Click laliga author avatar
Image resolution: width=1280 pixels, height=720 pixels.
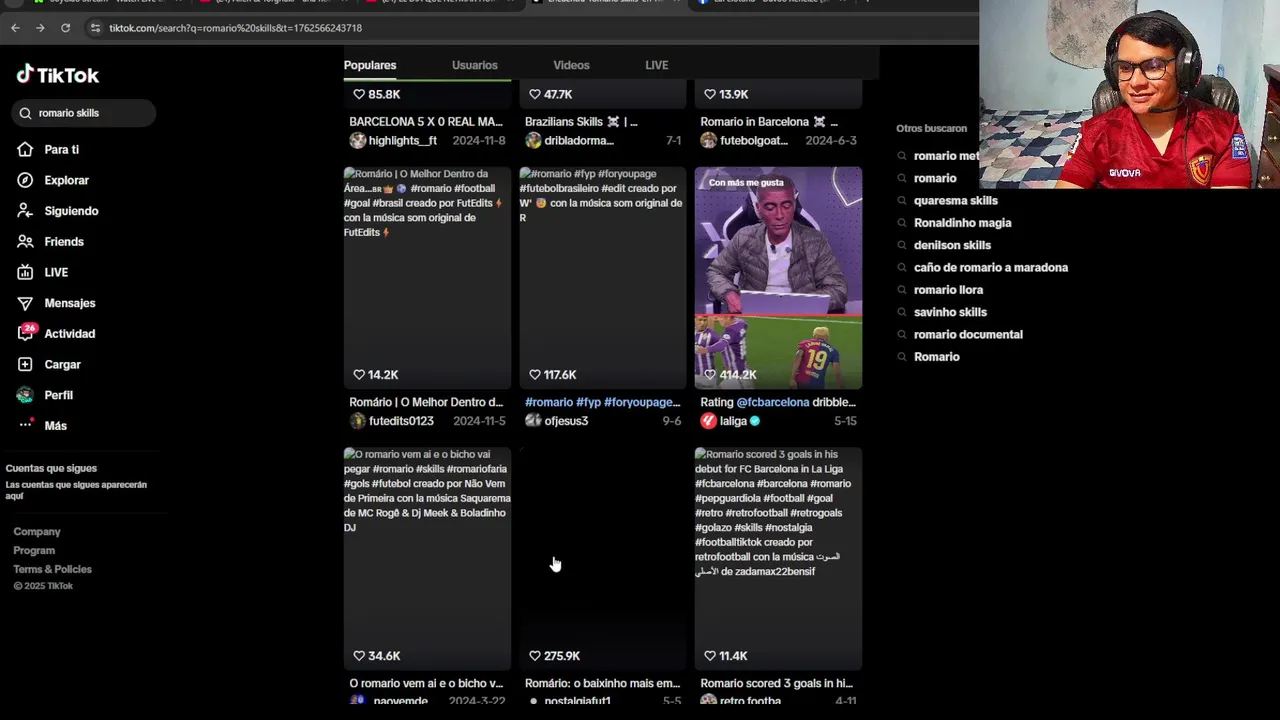pos(708,421)
